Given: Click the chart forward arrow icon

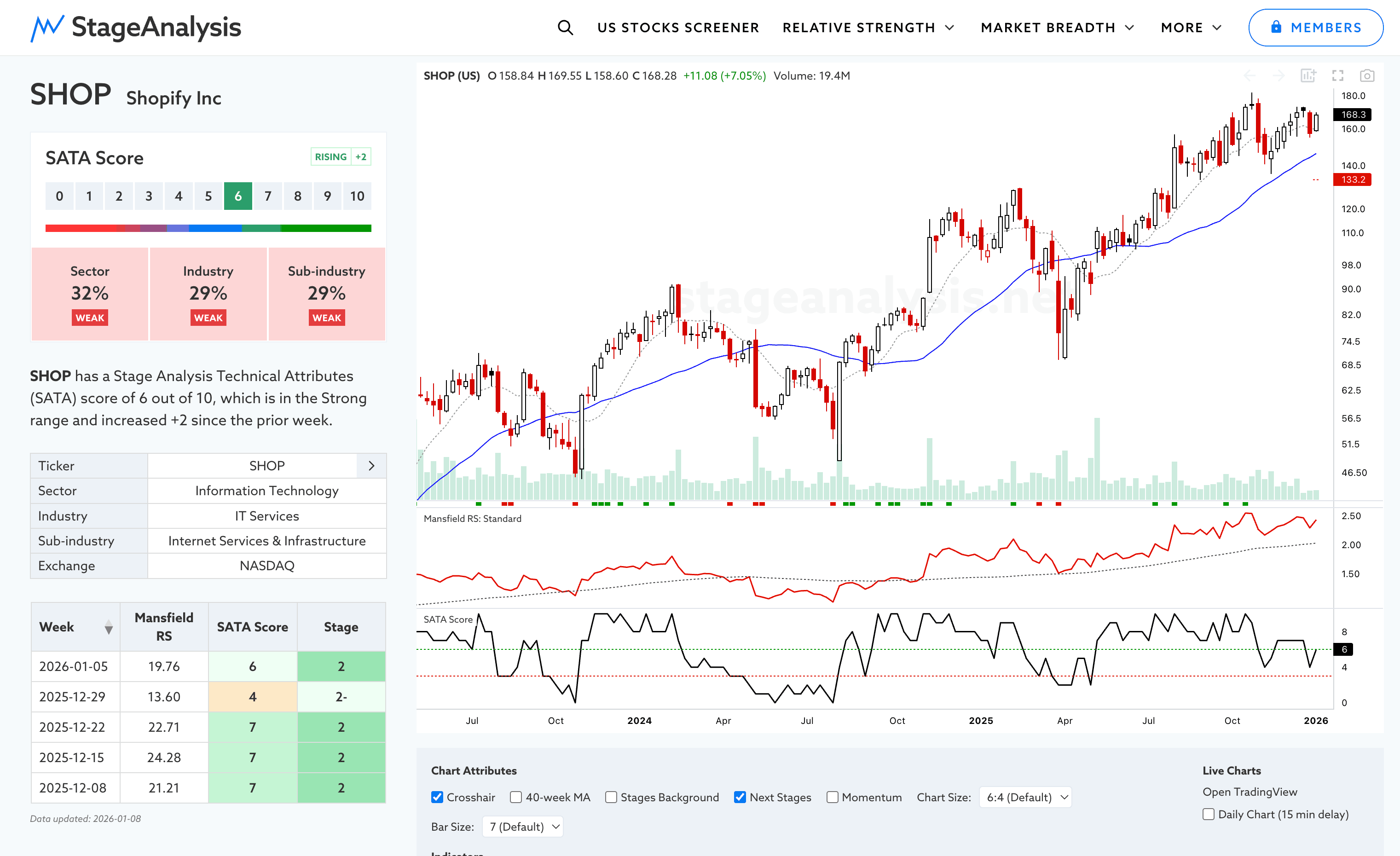Looking at the screenshot, I should pos(1279,75).
